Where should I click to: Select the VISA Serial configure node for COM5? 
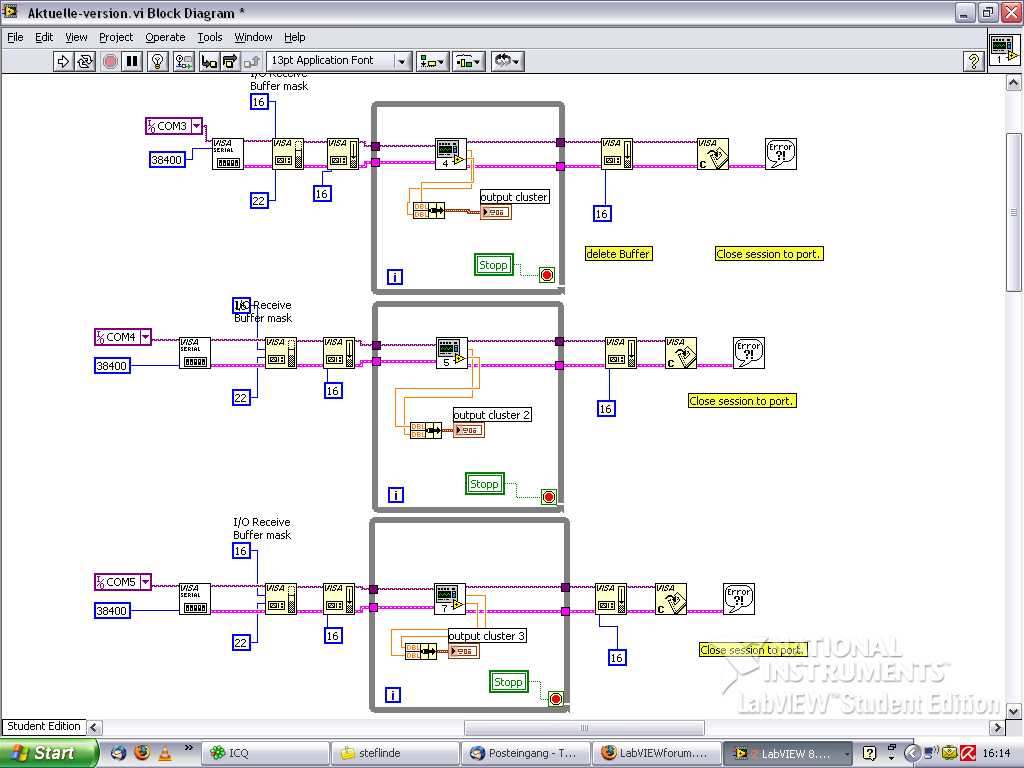195,599
